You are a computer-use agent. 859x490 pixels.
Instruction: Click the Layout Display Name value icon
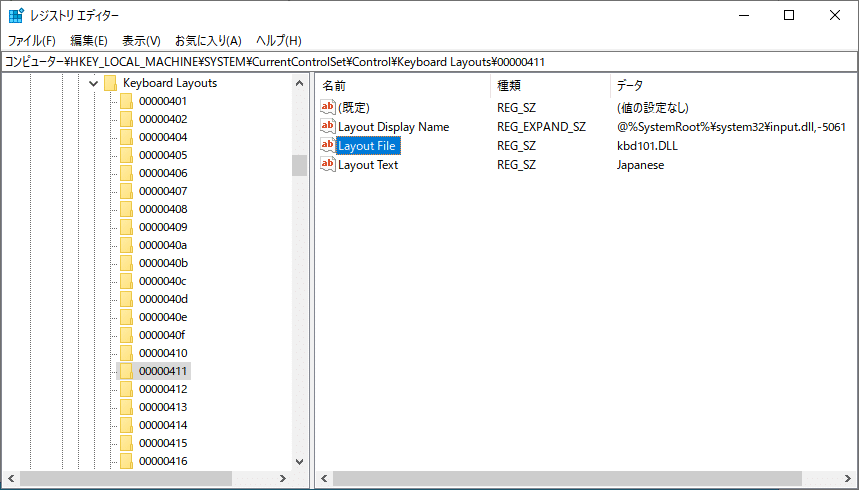coord(328,126)
